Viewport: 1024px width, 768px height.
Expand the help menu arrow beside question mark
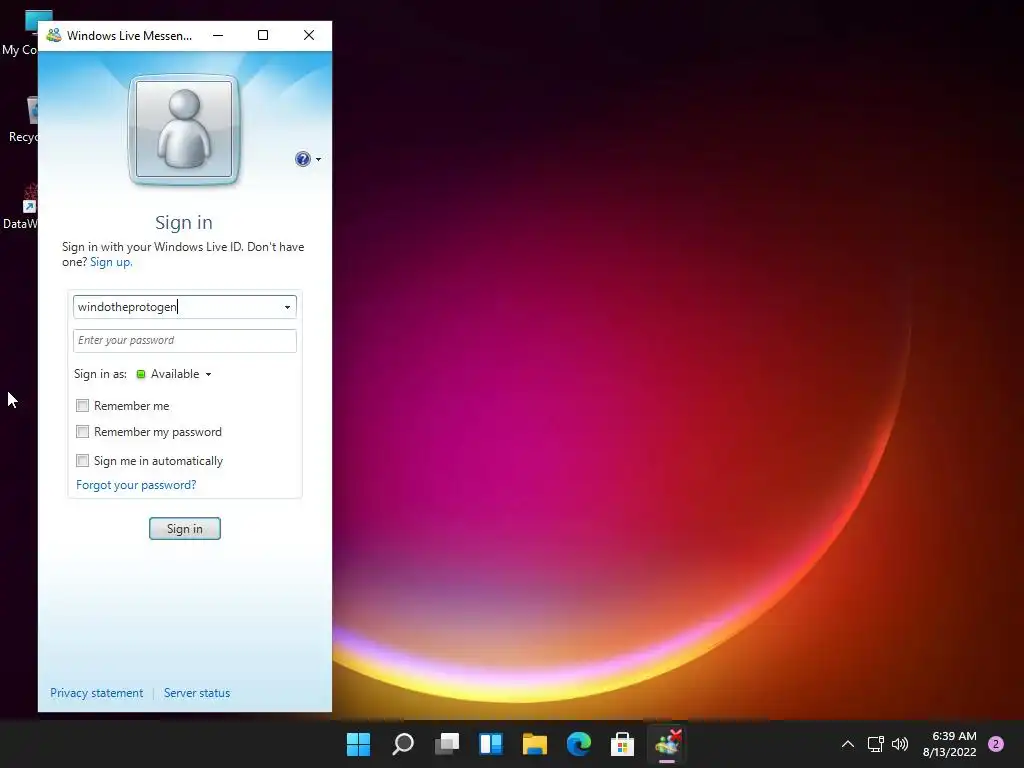tap(318, 159)
